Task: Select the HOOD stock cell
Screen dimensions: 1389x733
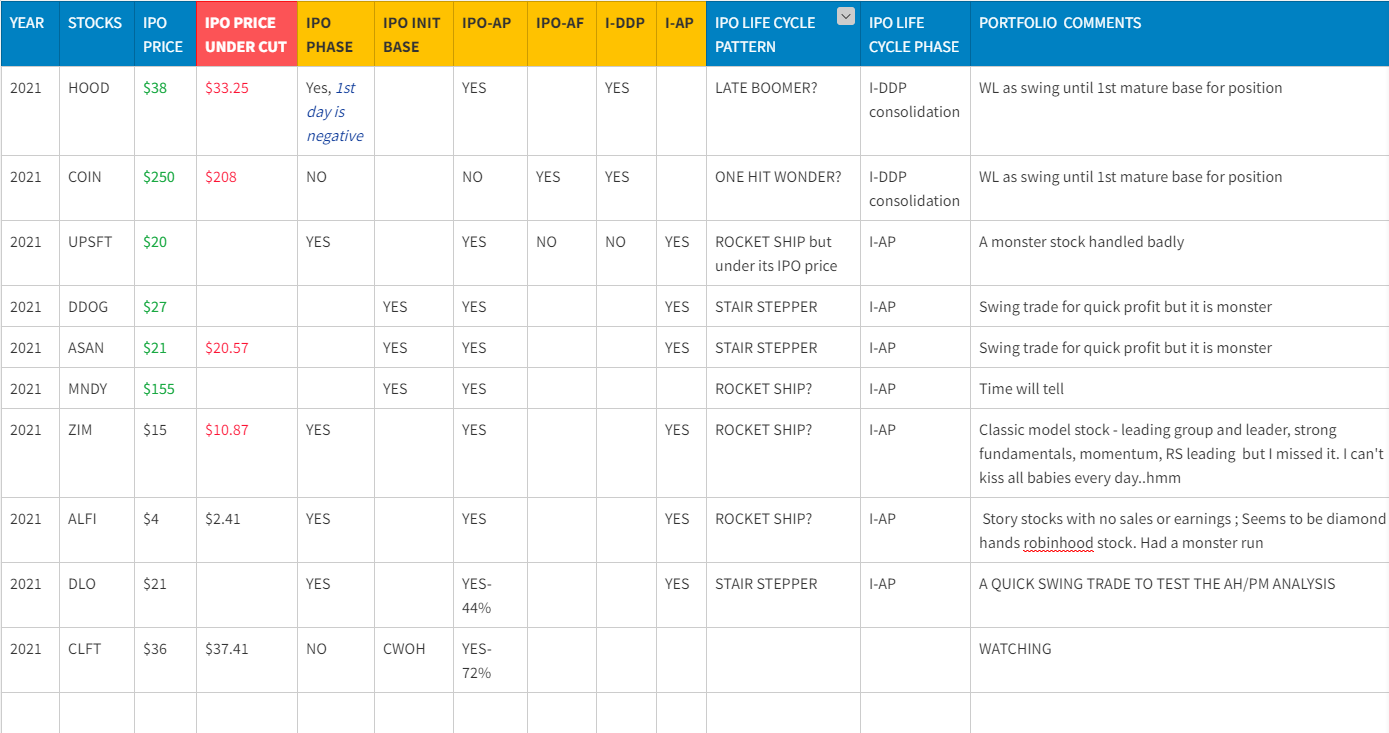Action: point(97,111)
